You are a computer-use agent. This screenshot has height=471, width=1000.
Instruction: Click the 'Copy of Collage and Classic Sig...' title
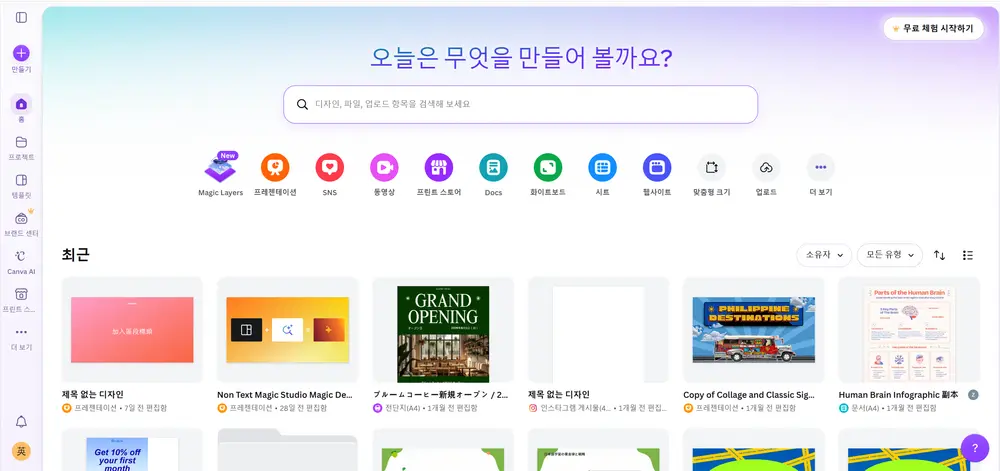click(x=749, y=395)
